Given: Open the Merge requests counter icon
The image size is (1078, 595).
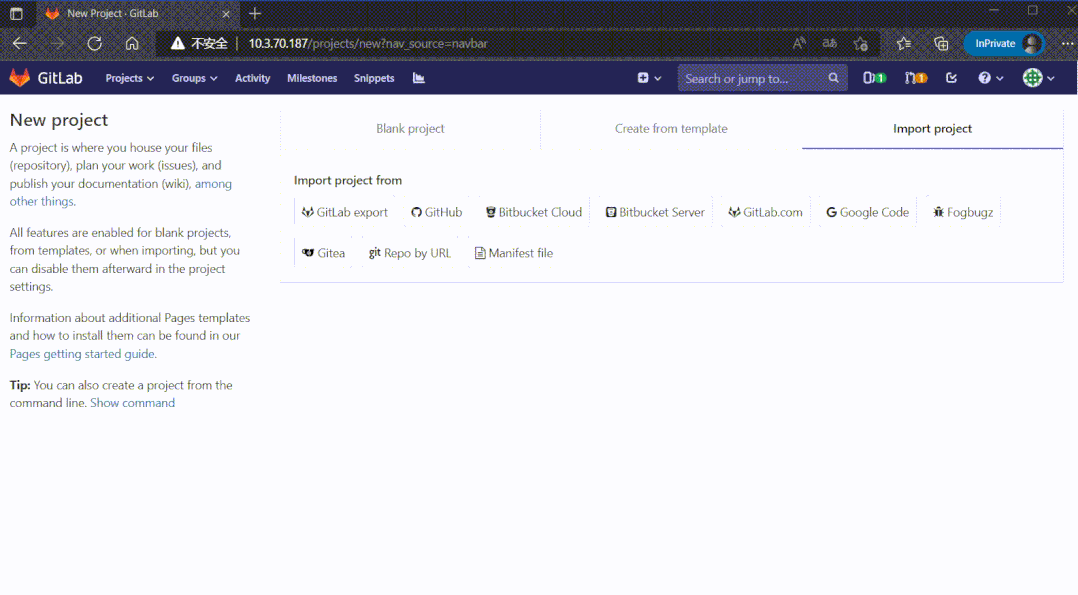Looking at the screenshot, I should [x=915, y=78].
